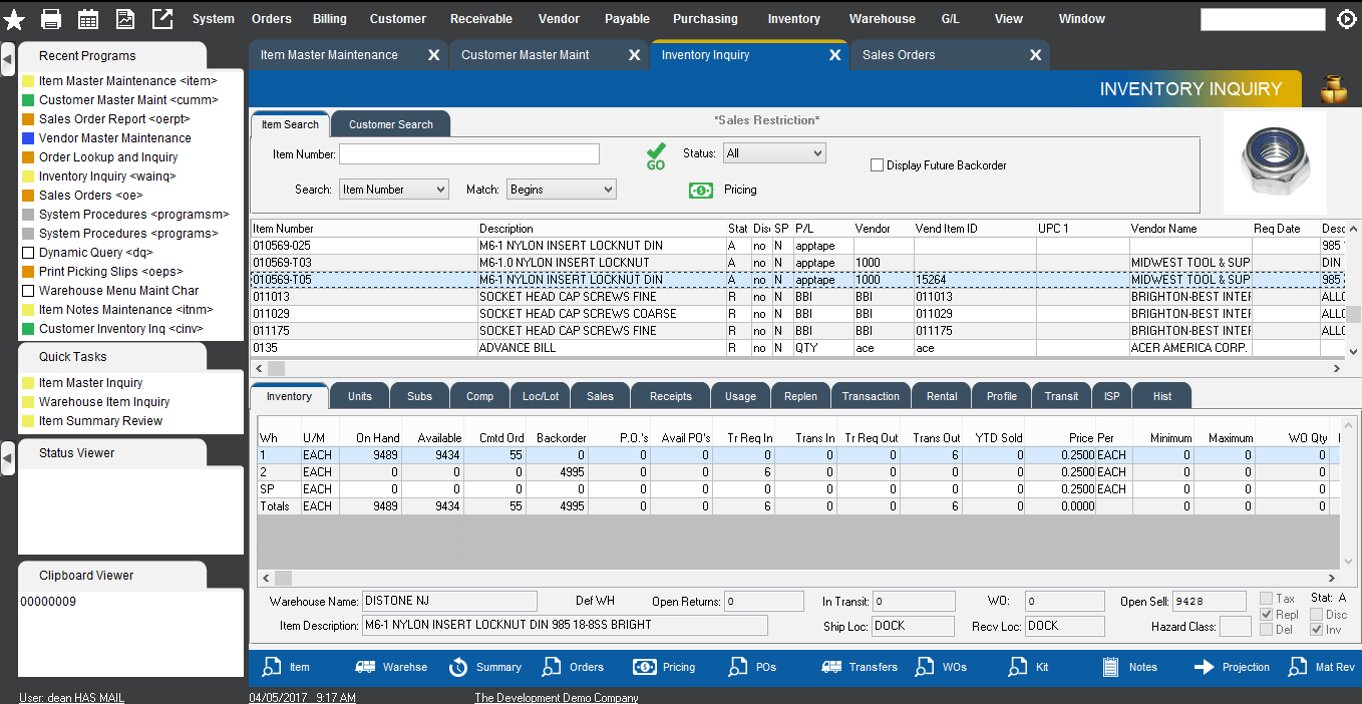Switch to the Loc/Lot tab
The height and width of the screenshot is (704, 1362).
pyautogui.click(x=541, y=396)
